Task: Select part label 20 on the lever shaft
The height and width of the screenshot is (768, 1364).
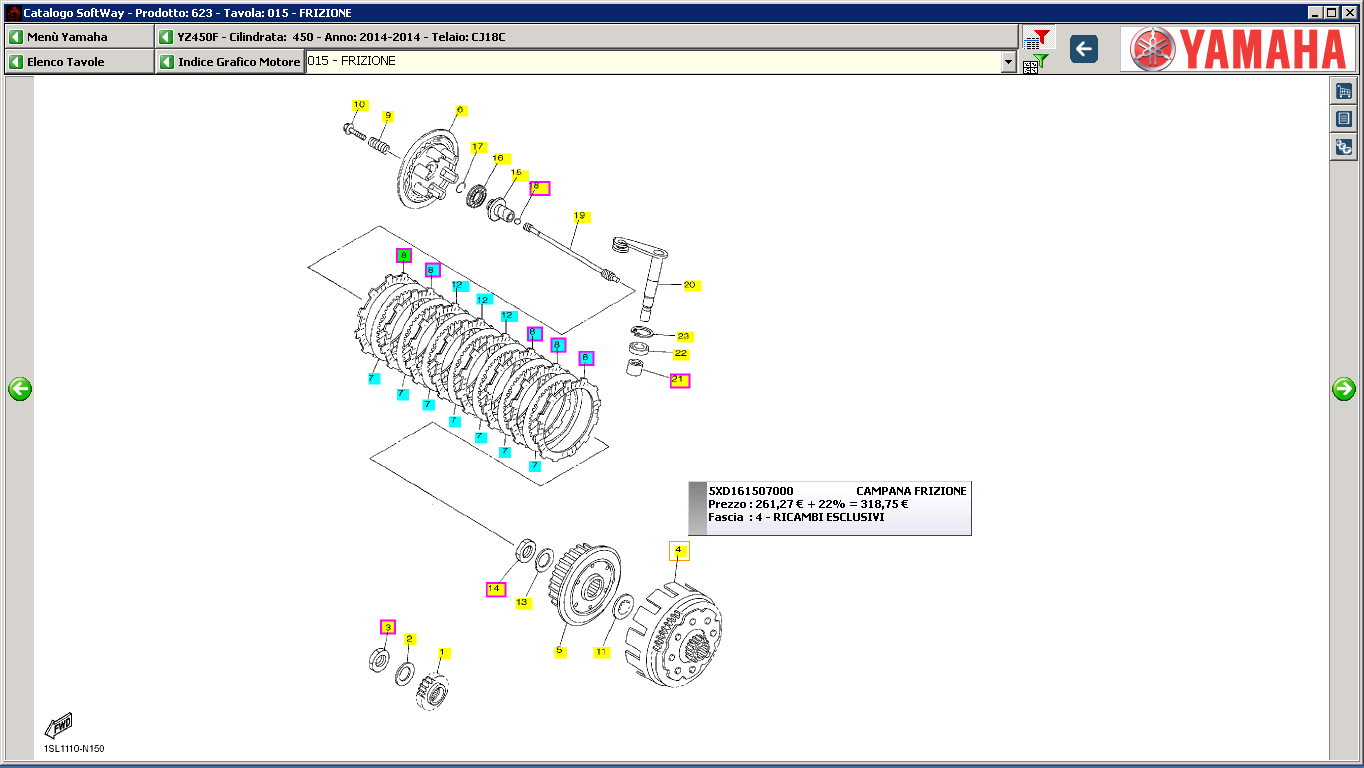Action: click(690, 285)
